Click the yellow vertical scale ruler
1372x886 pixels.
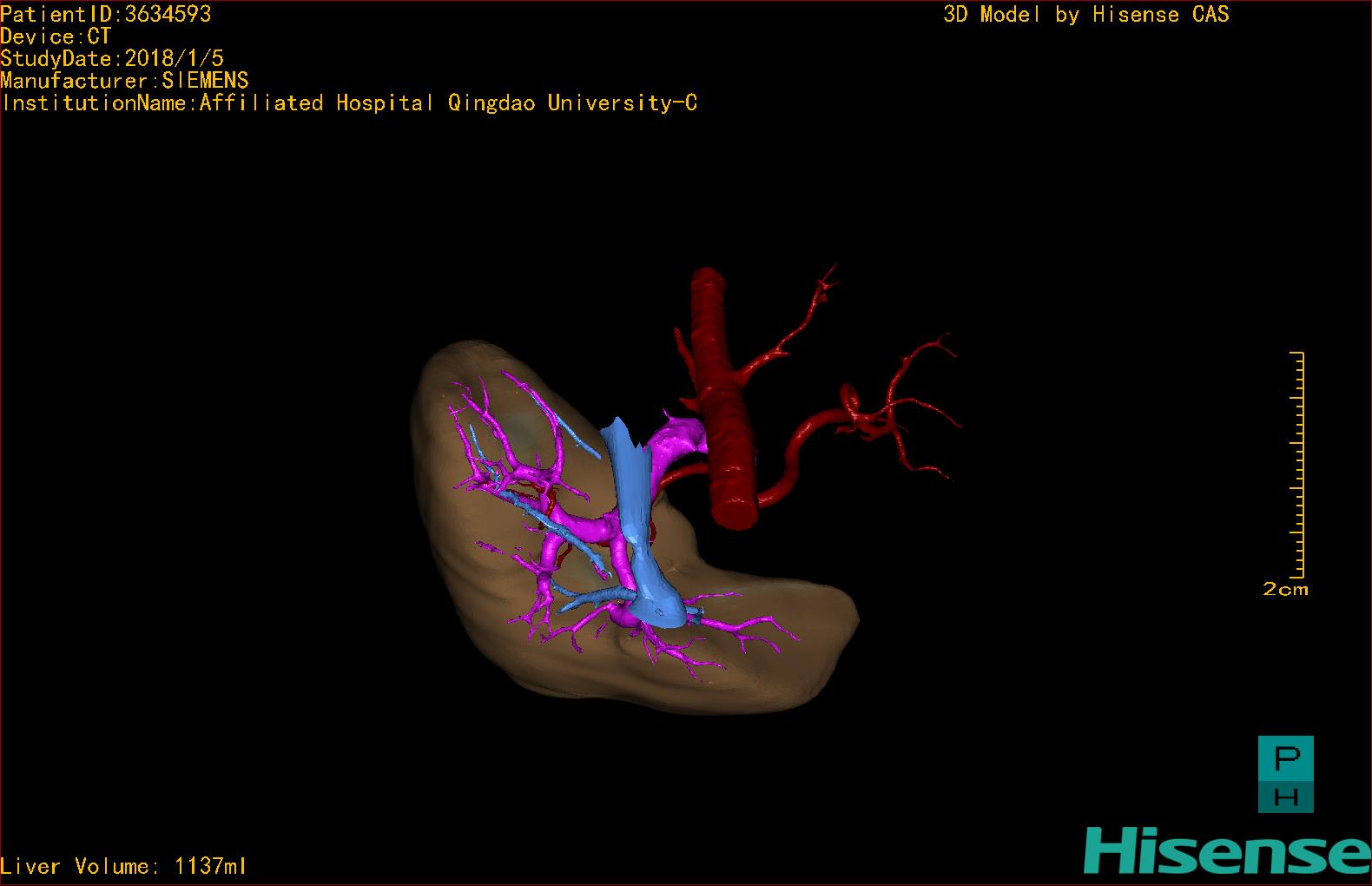click(1298, 465)
